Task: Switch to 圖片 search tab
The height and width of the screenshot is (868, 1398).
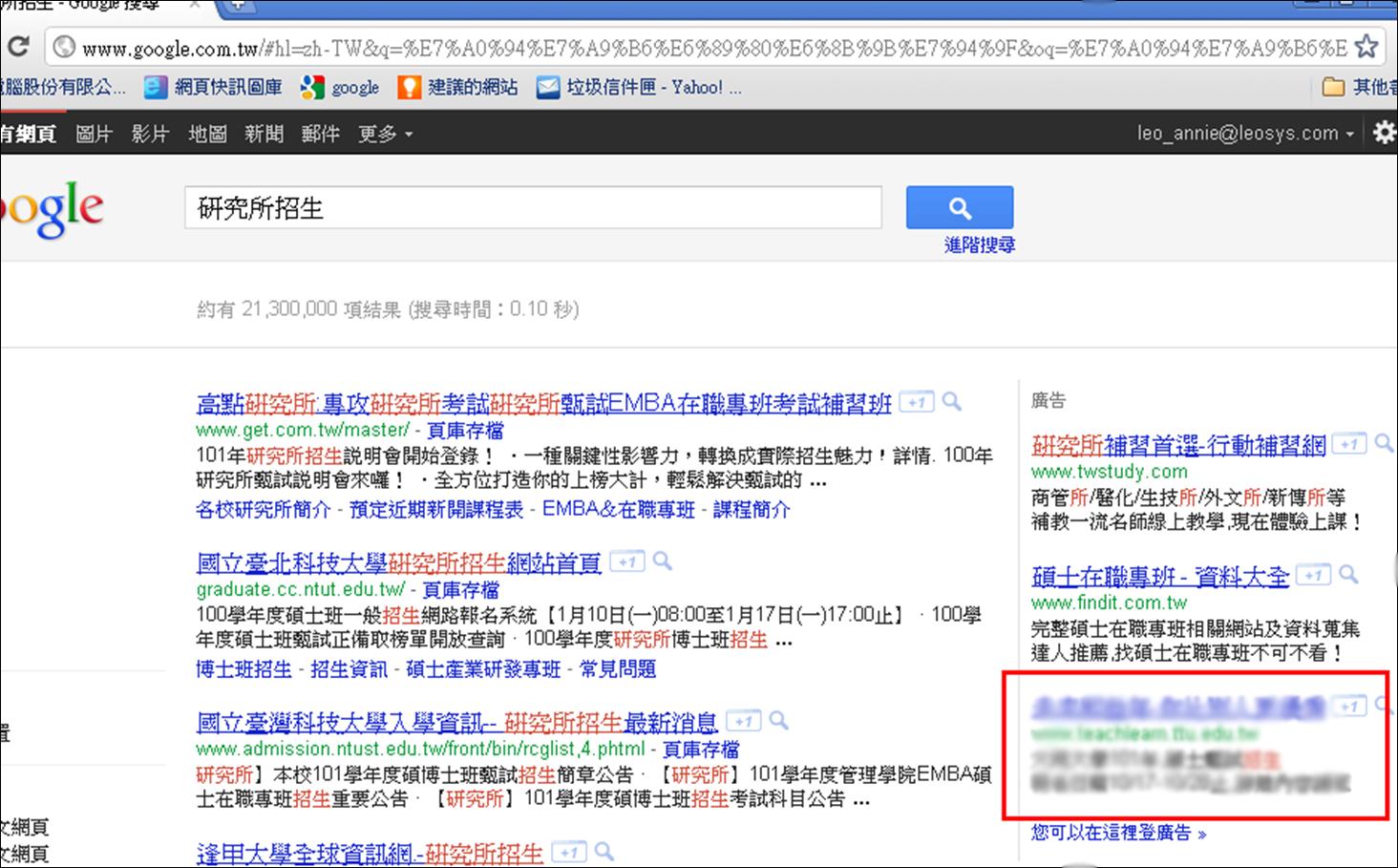Action: point(94,134)
